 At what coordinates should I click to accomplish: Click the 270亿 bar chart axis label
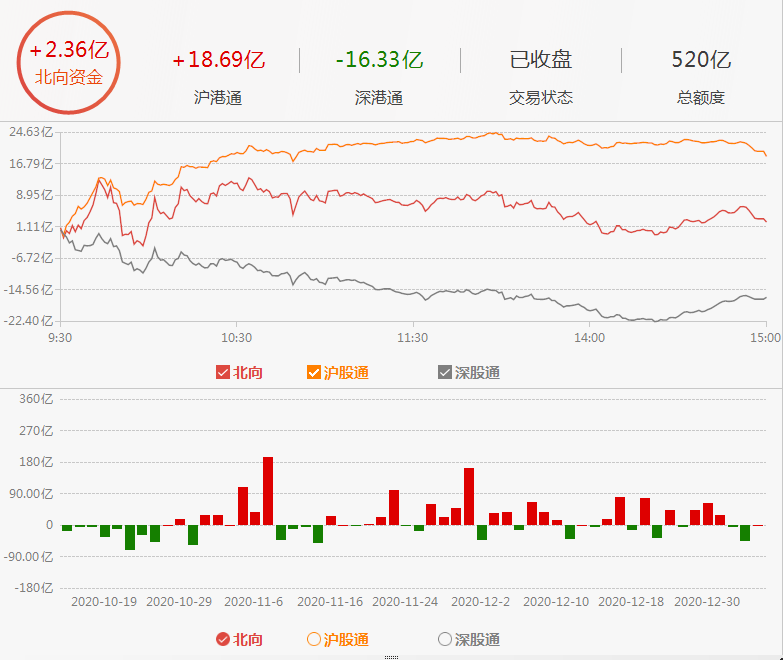tap(36, 431)
